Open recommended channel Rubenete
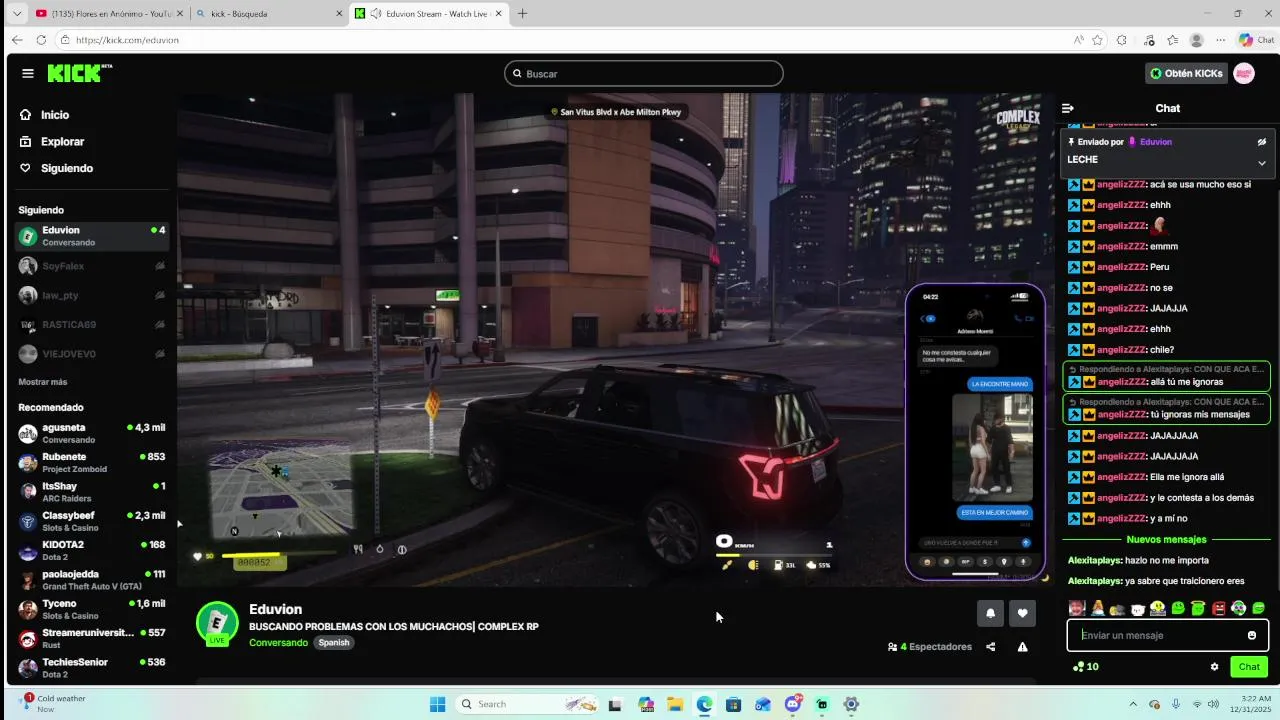The height and width of the screenshot is (720, 1280). pos(91,462)
